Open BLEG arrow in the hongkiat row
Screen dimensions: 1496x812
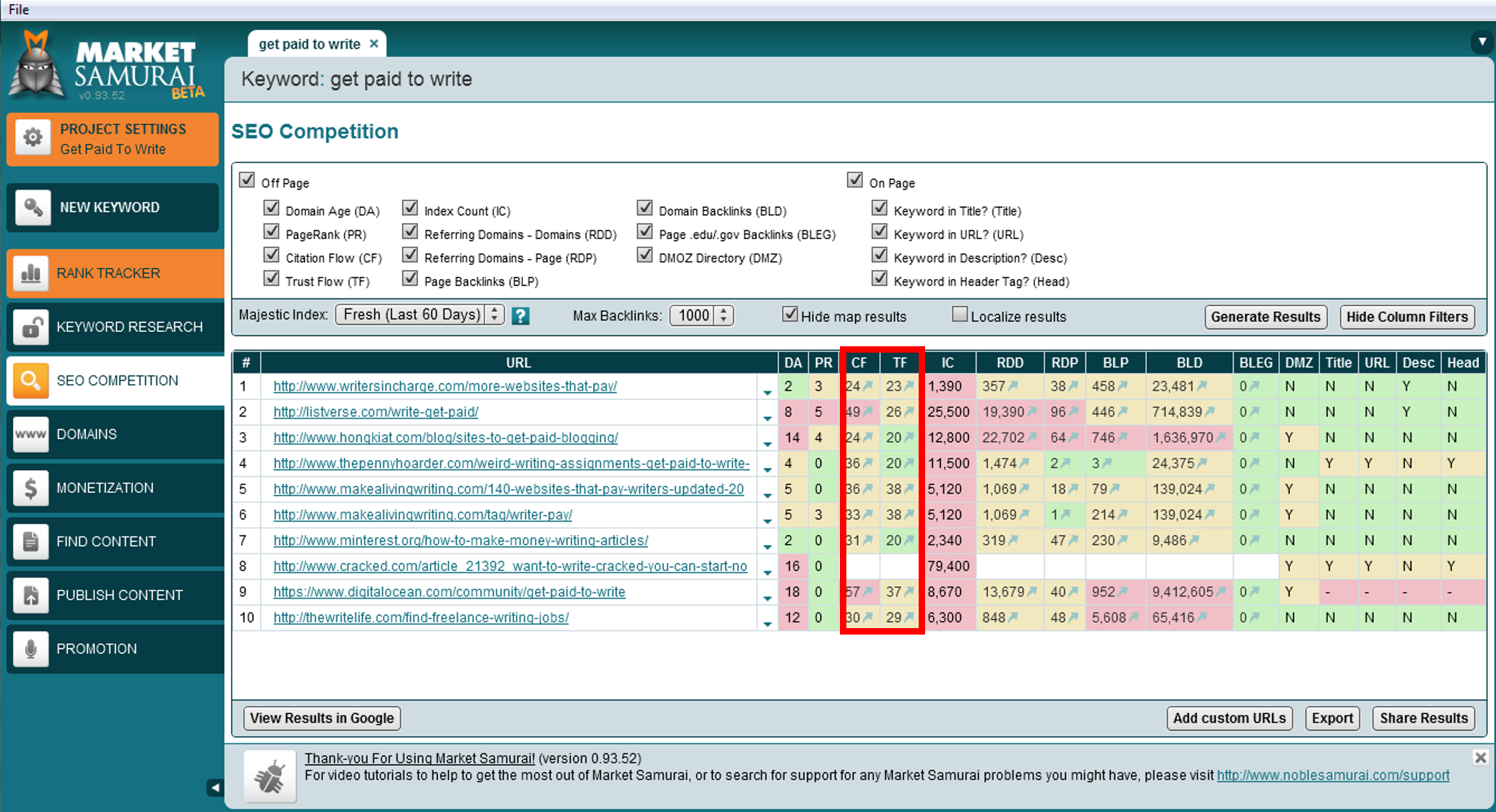(x=1254, y=438)
